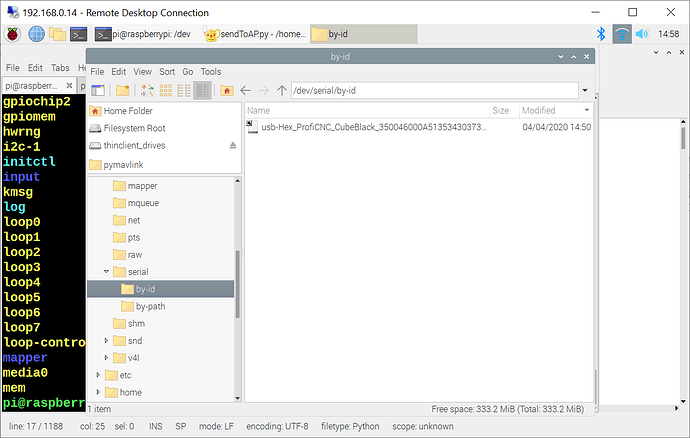The width and height of the screenshot is (690, 438).
Task: Expand the v4l folder tree node
Action: point(106,358)
